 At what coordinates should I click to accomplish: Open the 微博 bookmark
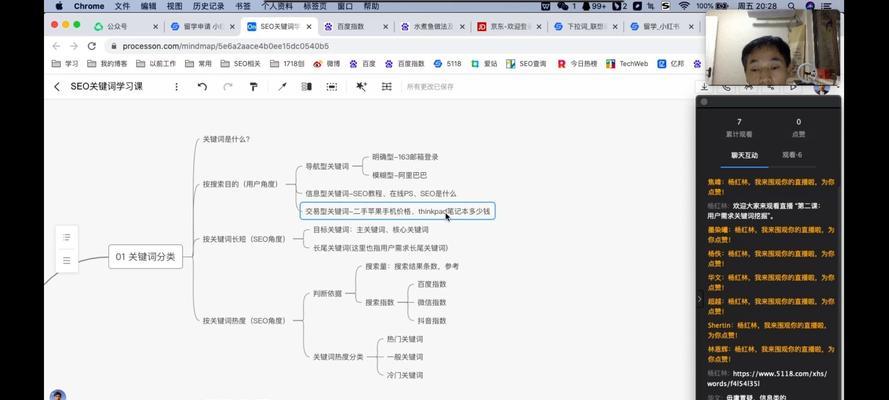coord(327,64)
